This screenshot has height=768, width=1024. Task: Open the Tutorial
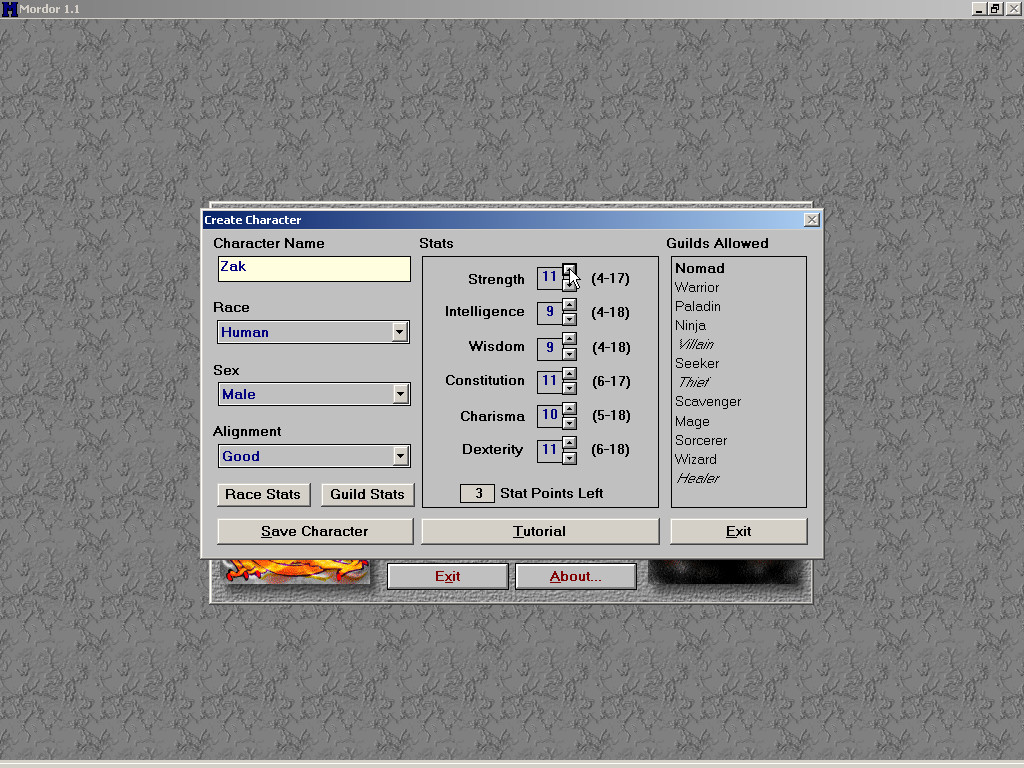click(539, 531)
